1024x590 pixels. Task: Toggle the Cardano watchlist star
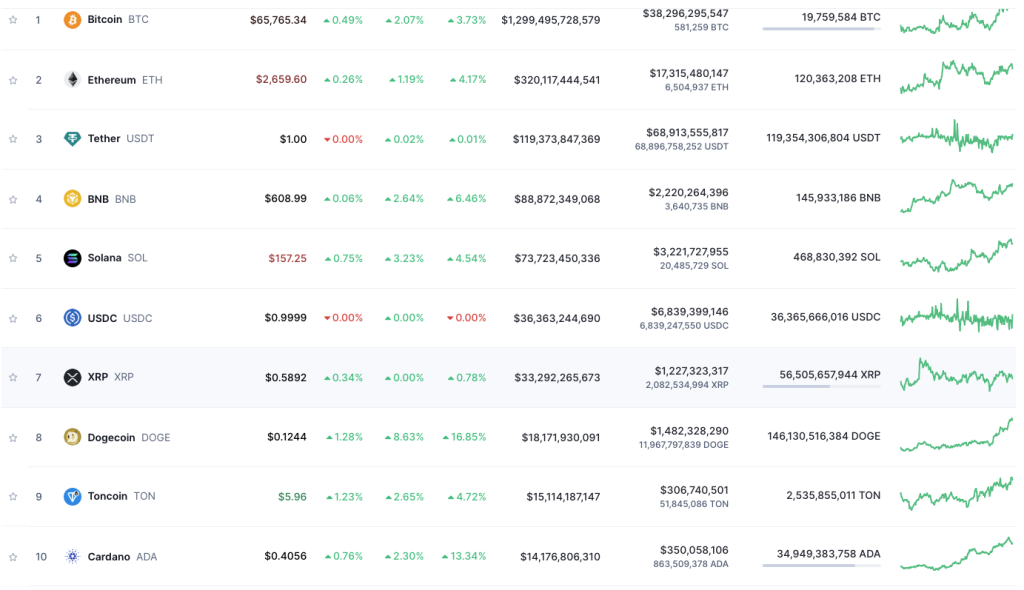(x=13, y=557)
